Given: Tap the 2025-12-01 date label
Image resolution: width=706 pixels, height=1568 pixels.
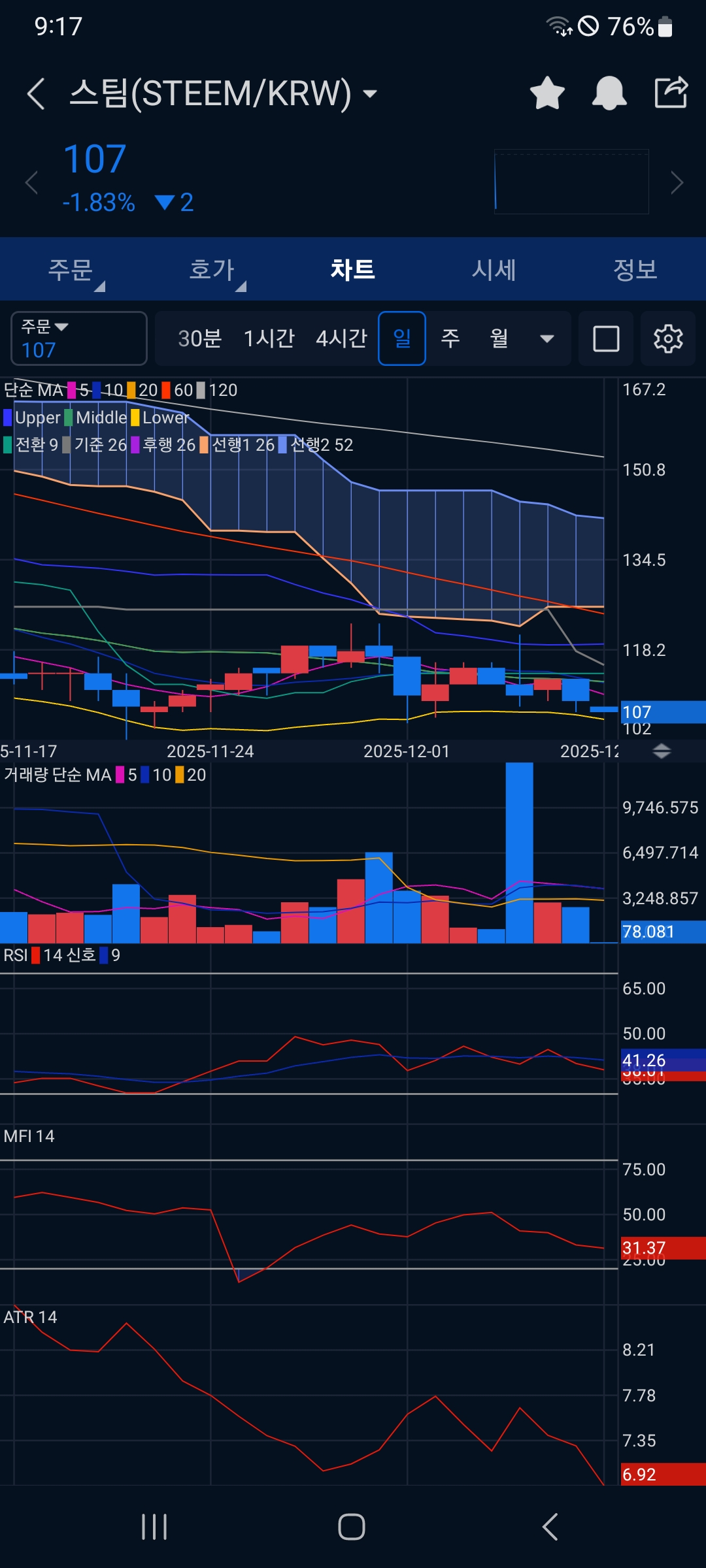Looking at the screenshot, I should pyautogui.click(x=407, y=751).
